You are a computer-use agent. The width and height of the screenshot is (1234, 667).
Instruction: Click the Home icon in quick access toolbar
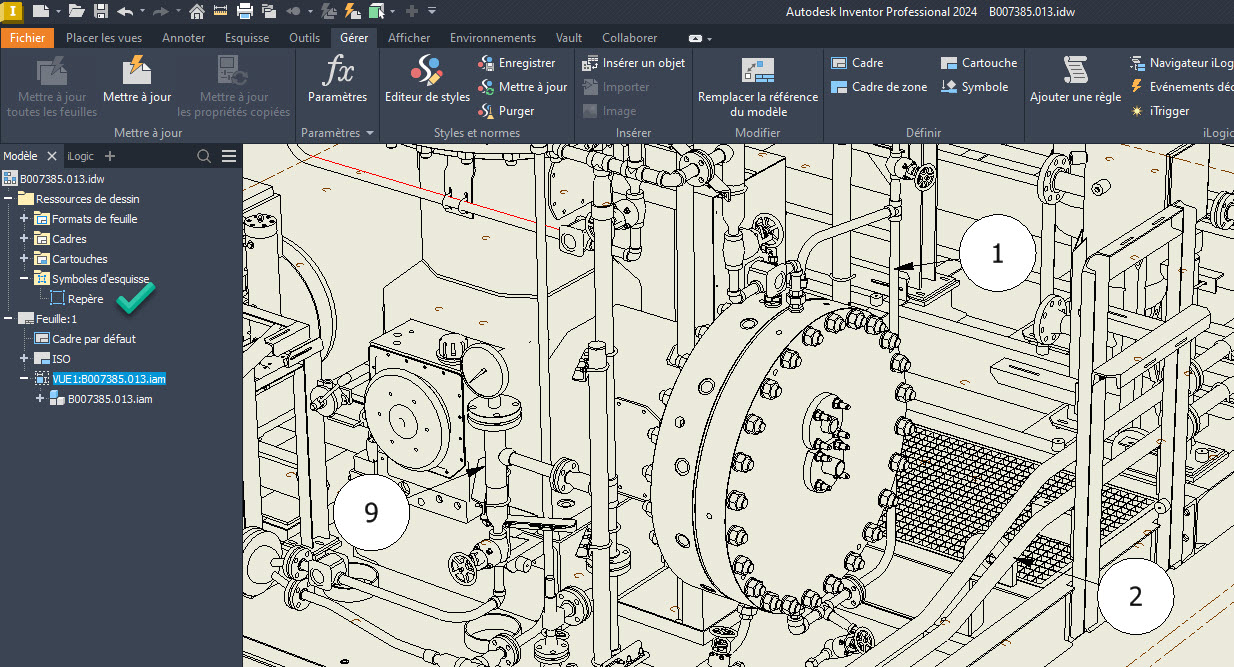[197, 11]
